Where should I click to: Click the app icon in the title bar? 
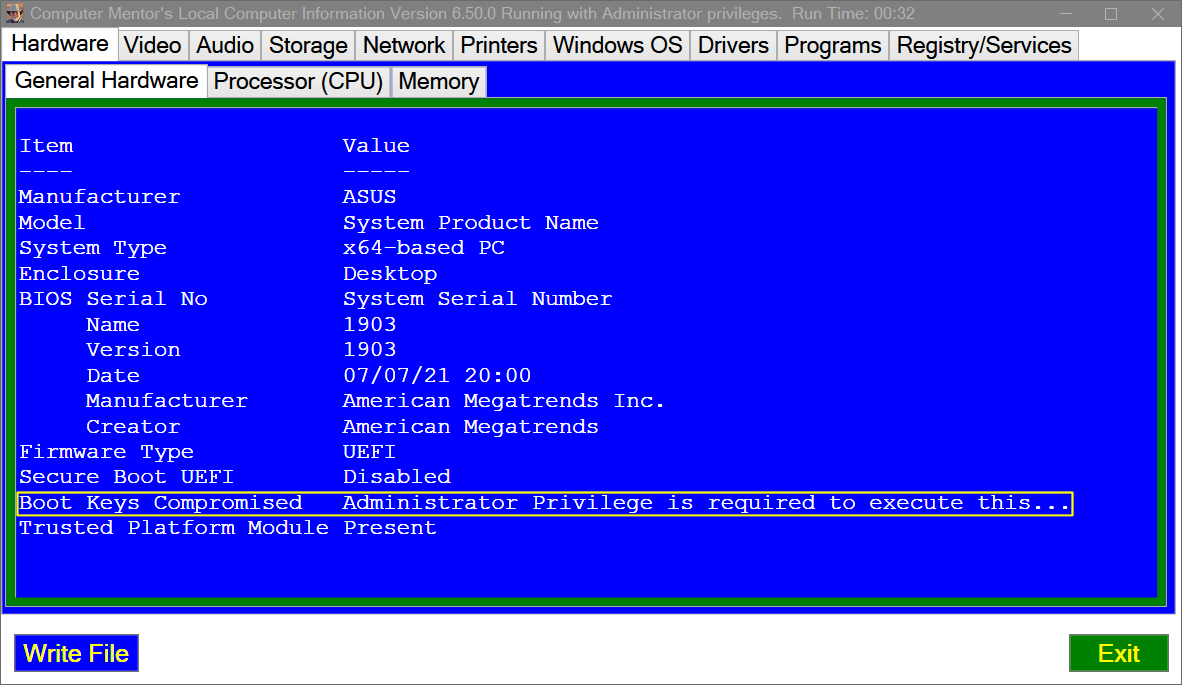pos(15,14)
